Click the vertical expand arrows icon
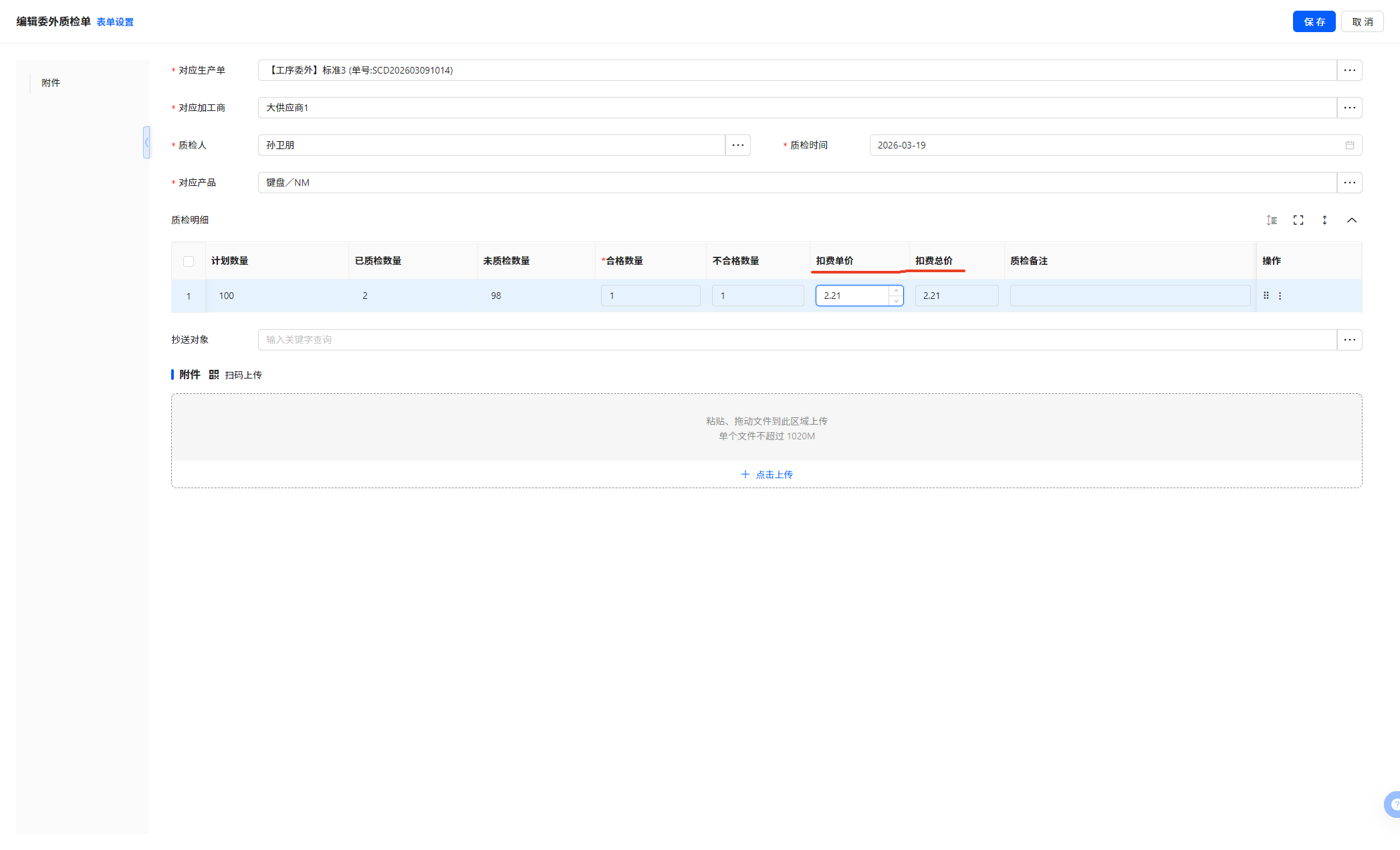The image size is (1400, 850). point(1324,220)
